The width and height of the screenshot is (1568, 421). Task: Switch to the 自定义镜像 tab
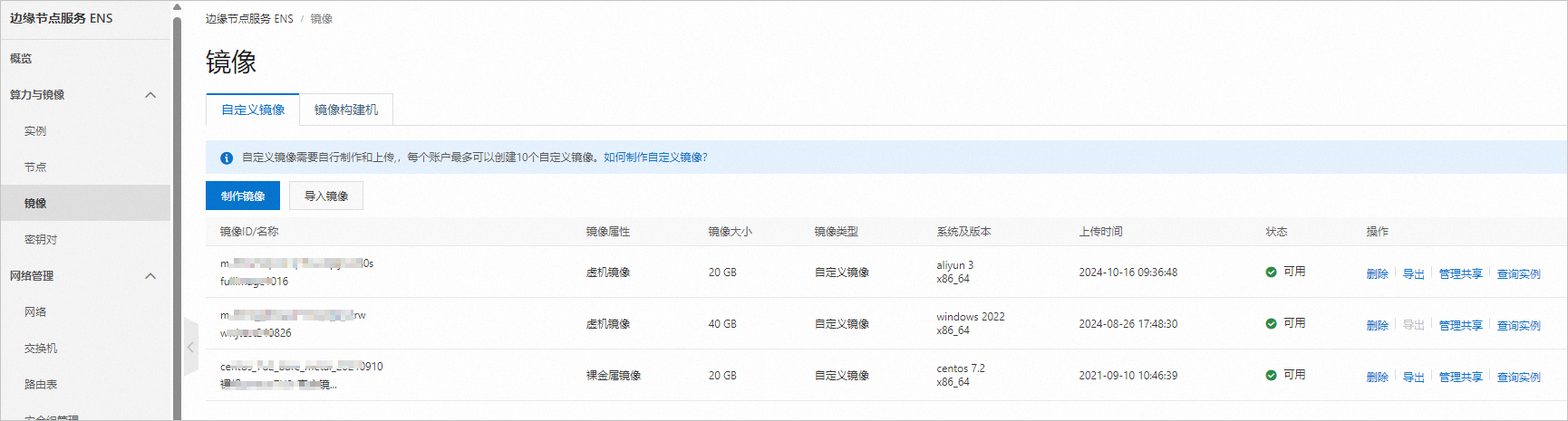point(253,110)
